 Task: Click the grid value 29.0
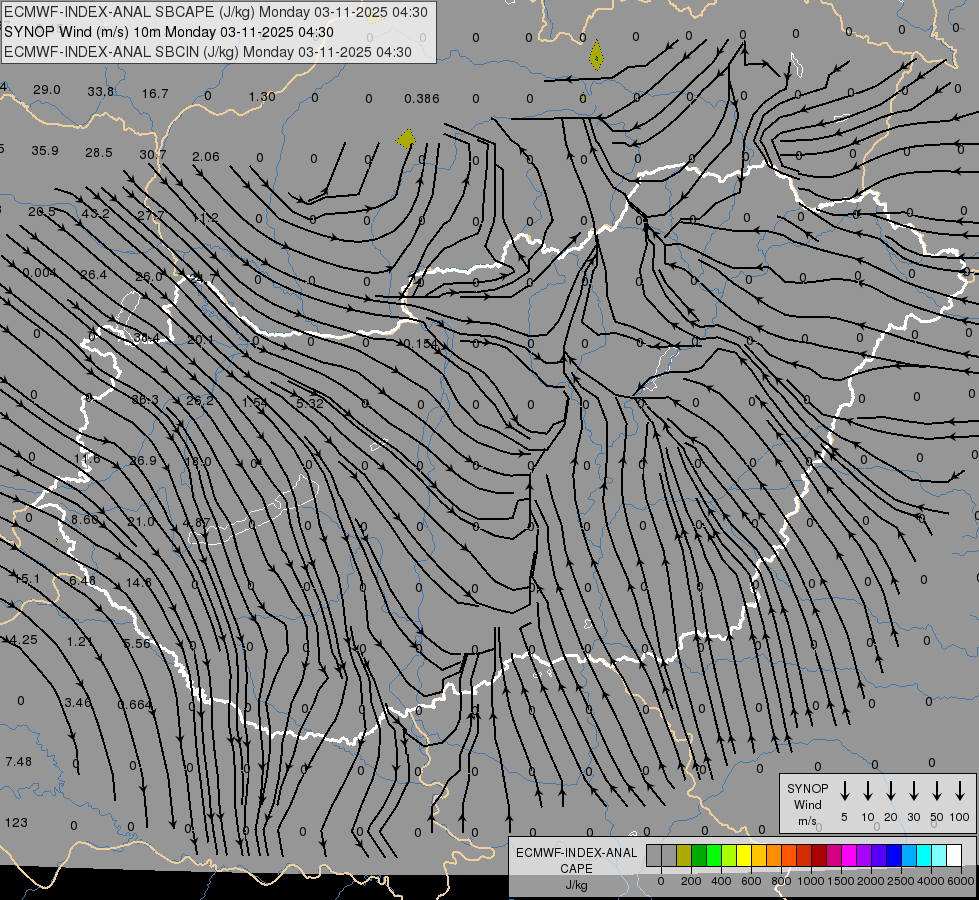[47, 90]
